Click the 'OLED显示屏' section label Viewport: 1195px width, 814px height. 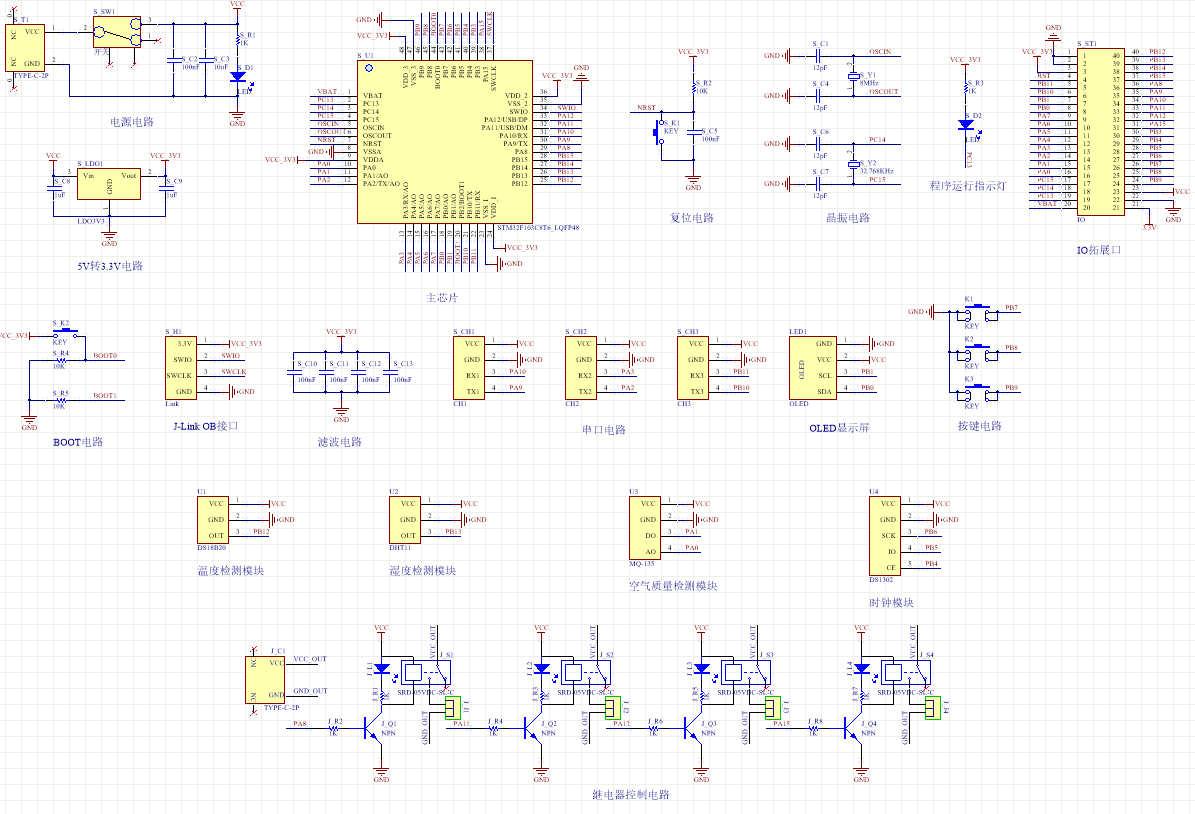pyautogui.click(x=839, y=428)
